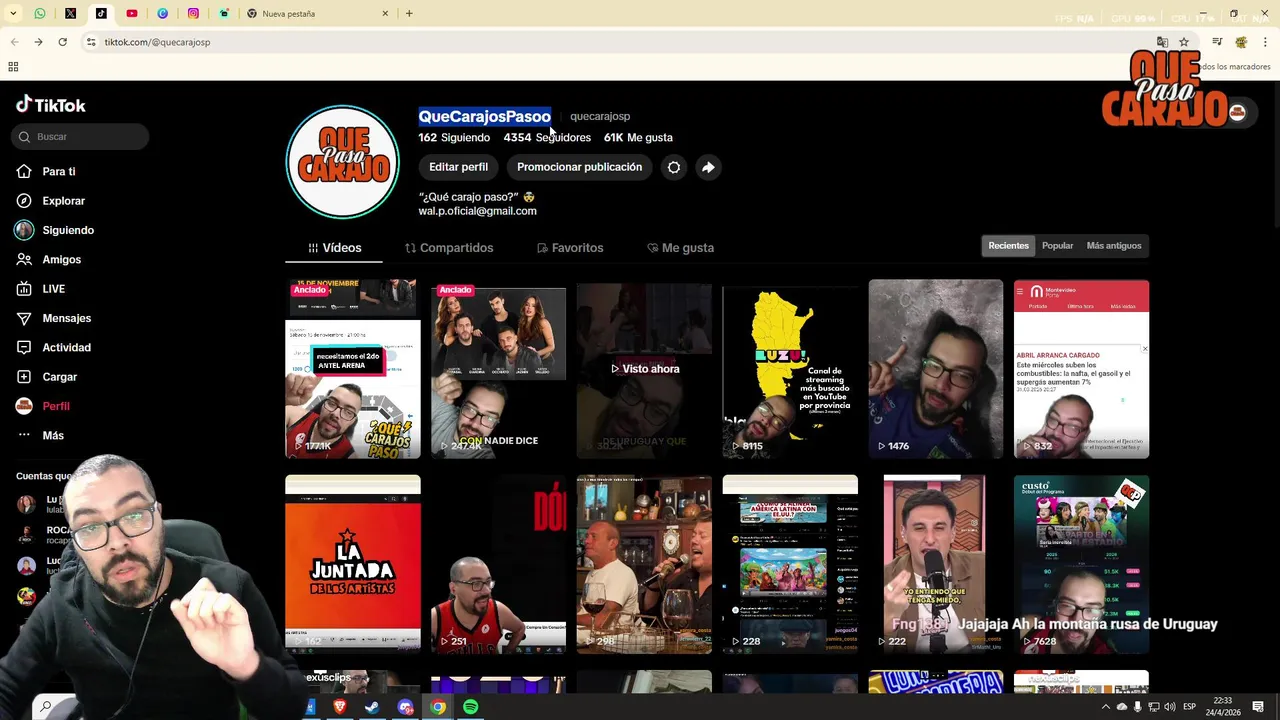The height and width of the screenshot is (720, 1280).
Task: View the 4354 Seguidores list
Action: 547,137
